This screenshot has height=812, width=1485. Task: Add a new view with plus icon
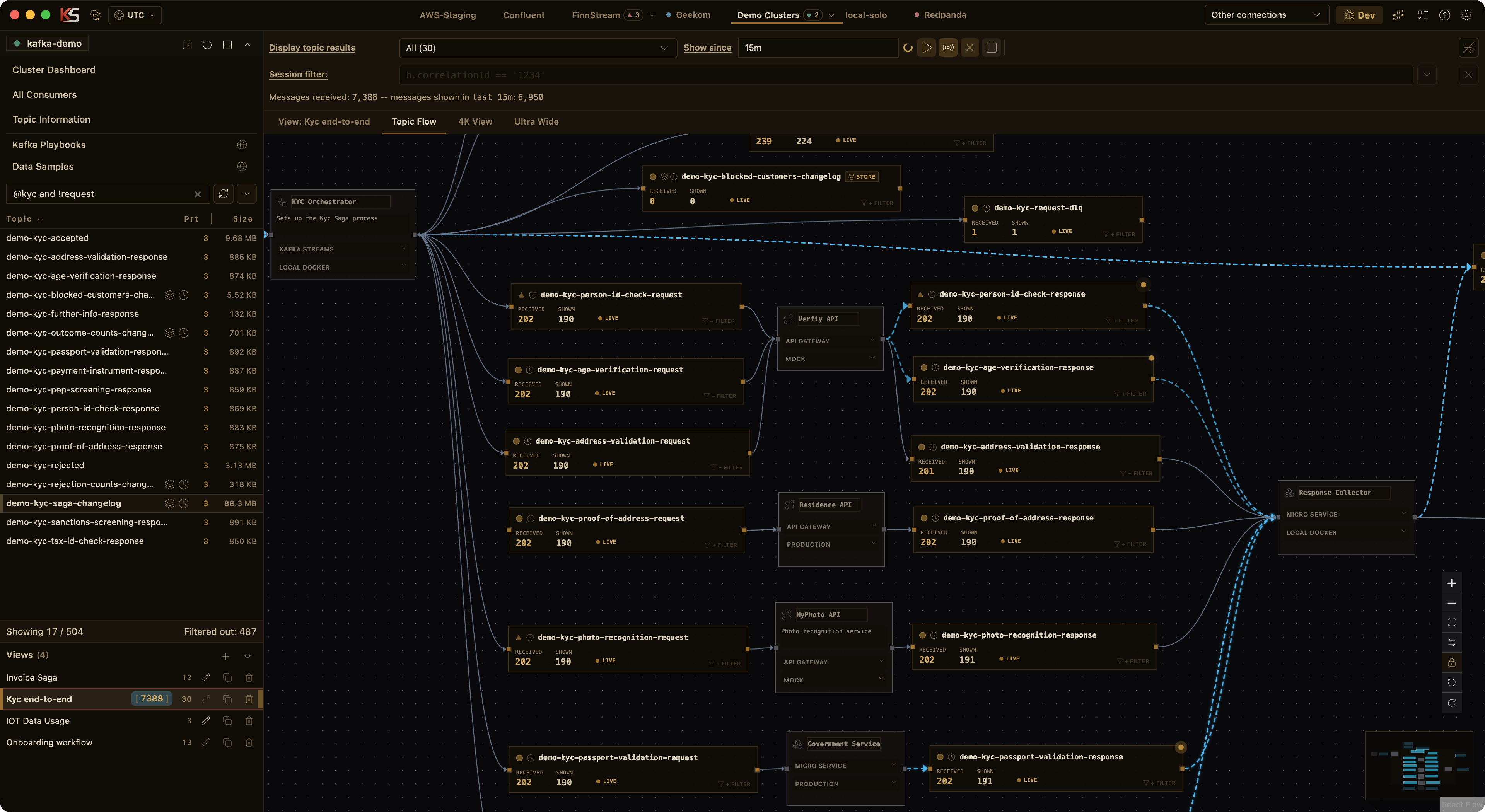pos(226,657)
